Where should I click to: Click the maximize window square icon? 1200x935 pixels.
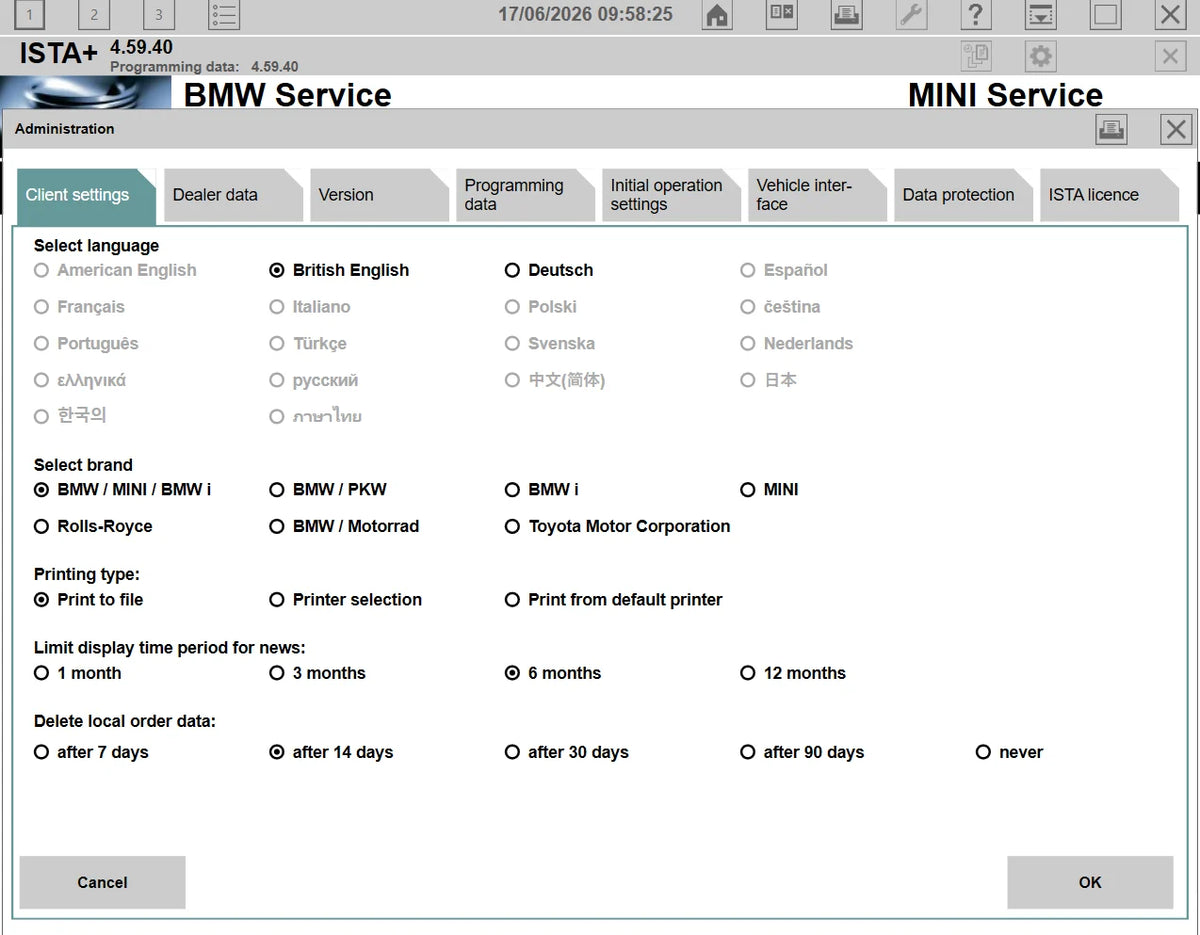(1105, 15)
